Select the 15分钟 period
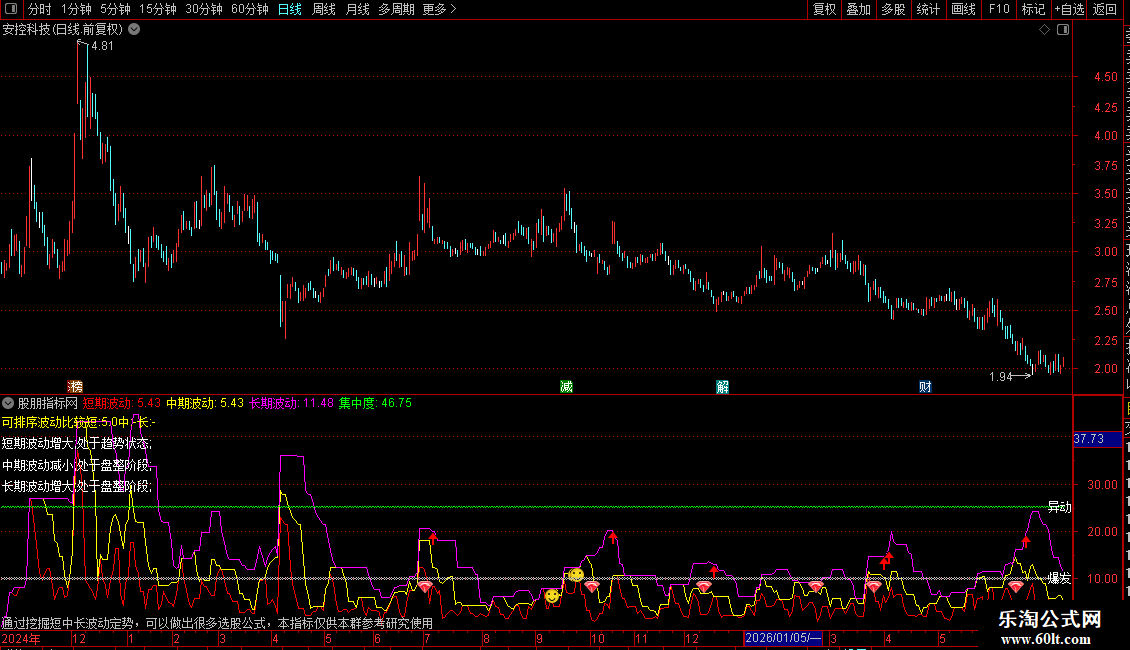 [x=158, y=9]
